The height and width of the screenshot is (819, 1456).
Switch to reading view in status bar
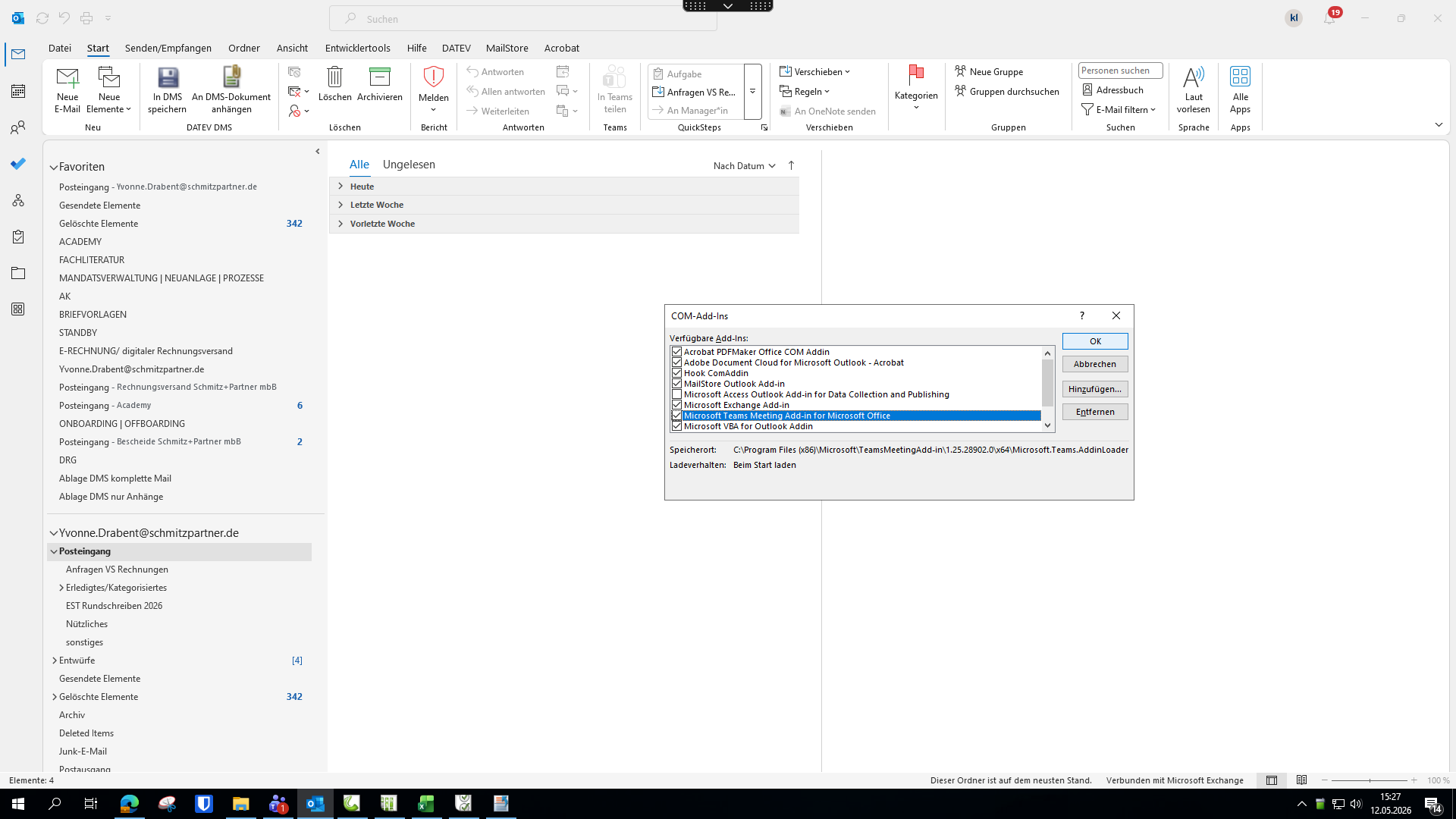1302,780
